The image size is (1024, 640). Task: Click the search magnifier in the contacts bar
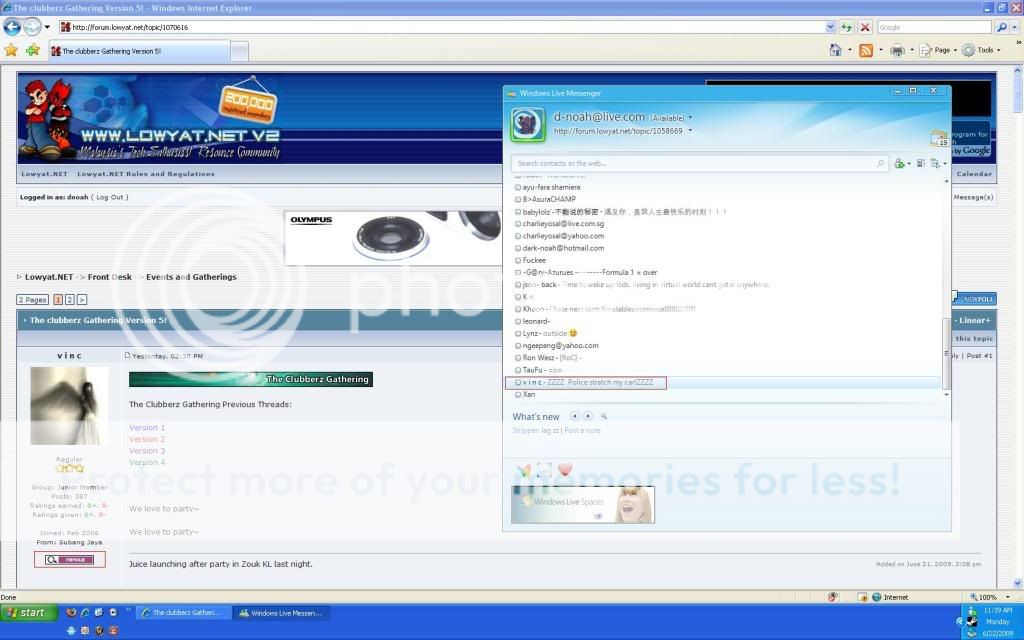[881, 162]
